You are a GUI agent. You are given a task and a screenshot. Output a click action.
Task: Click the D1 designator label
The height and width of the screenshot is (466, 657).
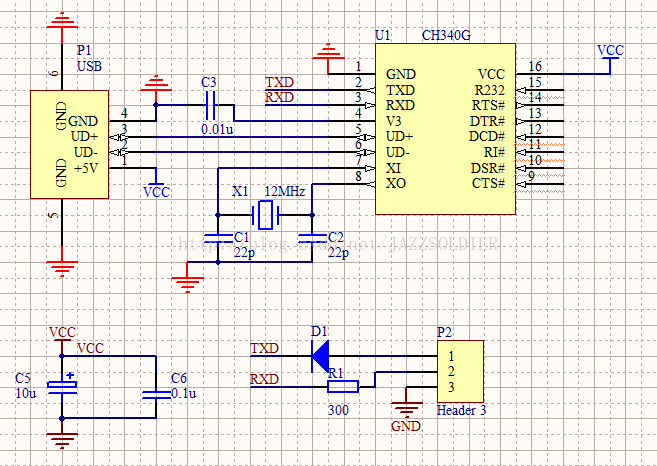tap(319, 331)
